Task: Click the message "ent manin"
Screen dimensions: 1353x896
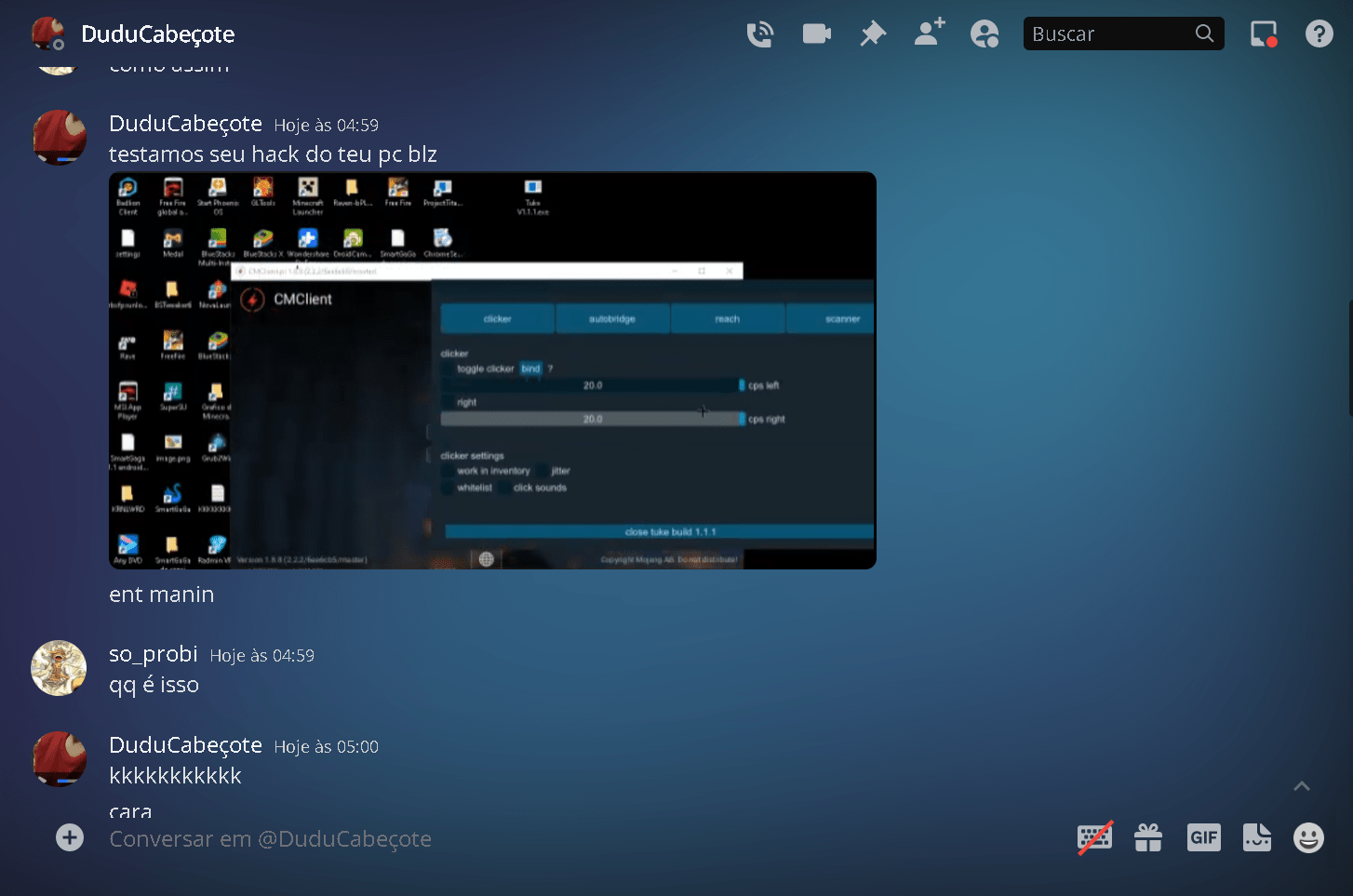Action: point(162,595)
